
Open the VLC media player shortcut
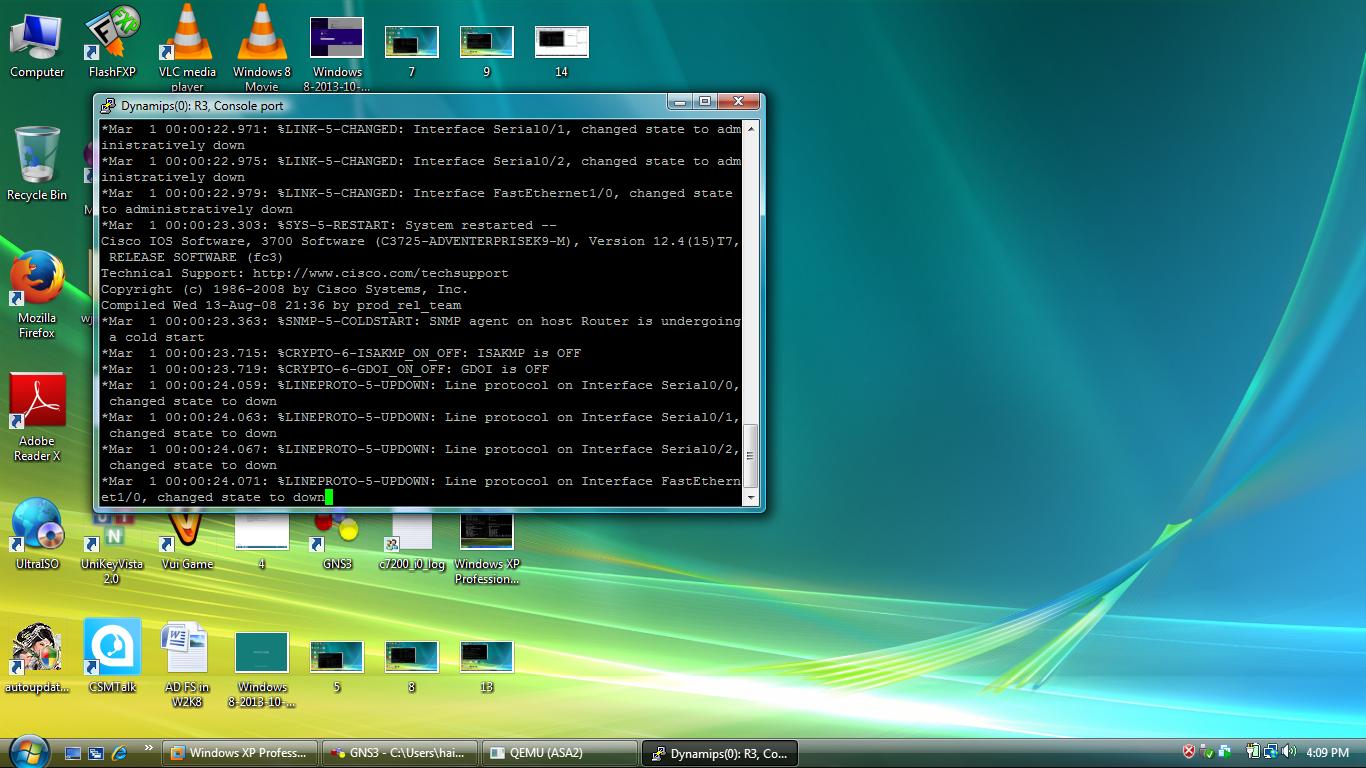[187, 38]
